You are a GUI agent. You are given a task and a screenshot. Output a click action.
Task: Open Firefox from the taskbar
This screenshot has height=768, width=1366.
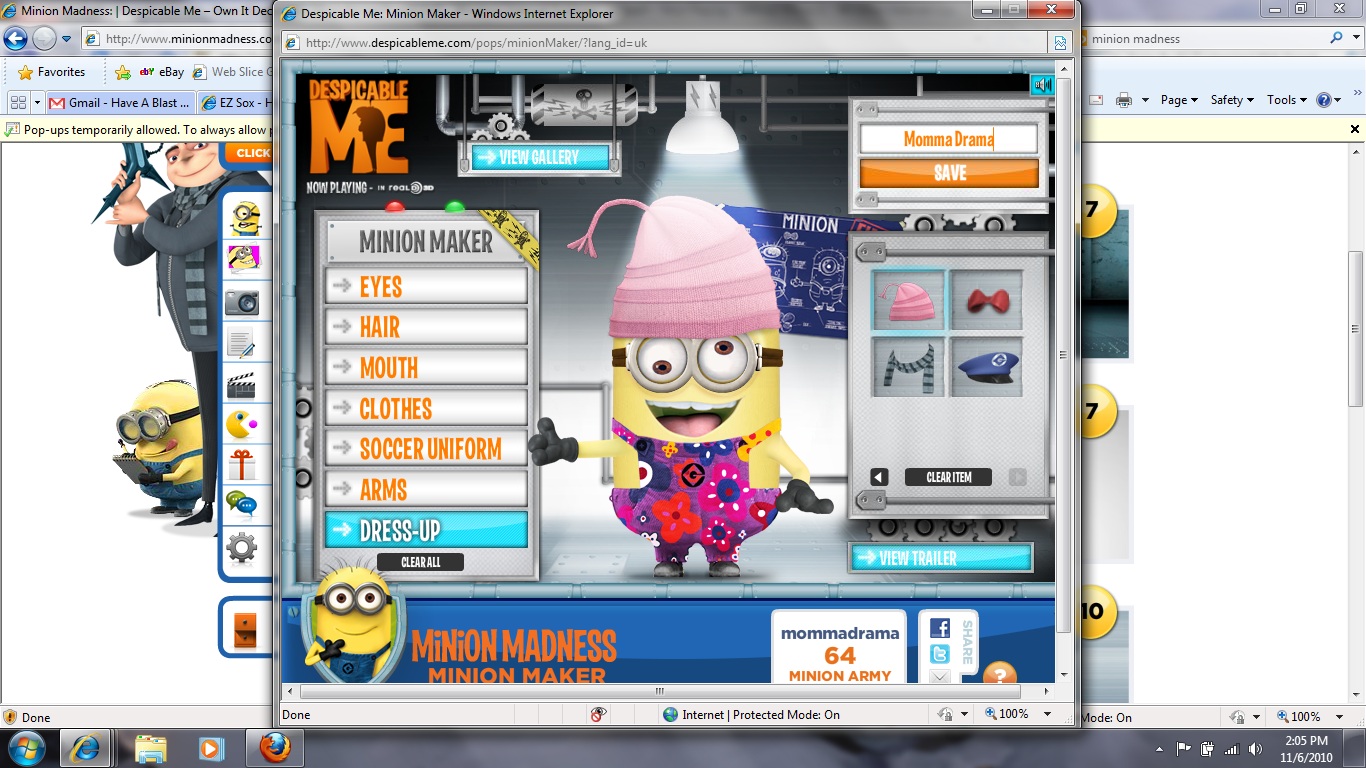[275, 748]
